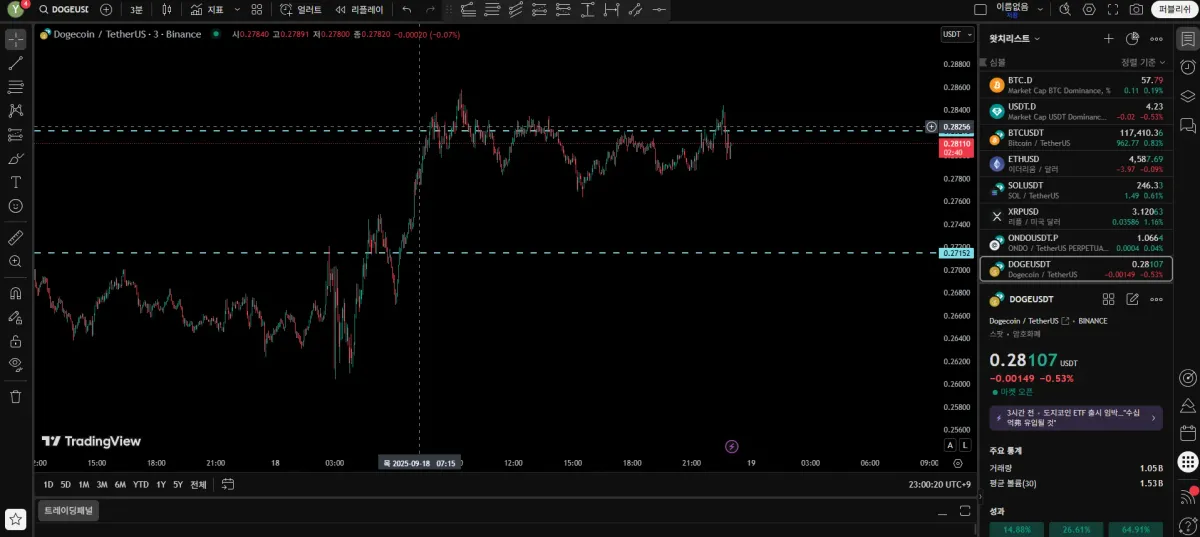The height and width of the screenshot is (537, 1200).
Task: Open the 정렬 기준 sort dropdown
Action: 1143,62
